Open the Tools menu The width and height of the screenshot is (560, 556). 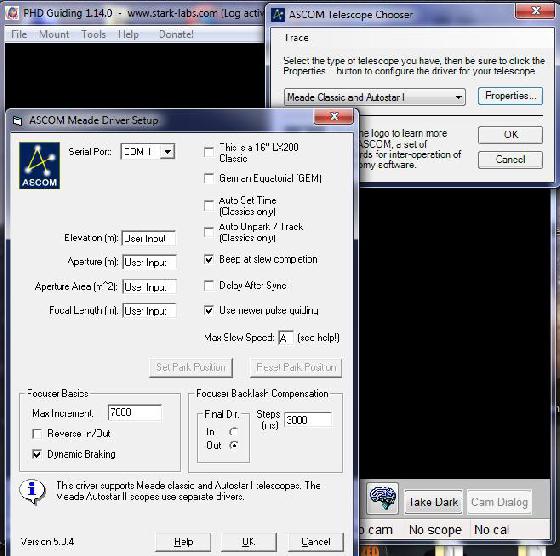tap(94, 34)
